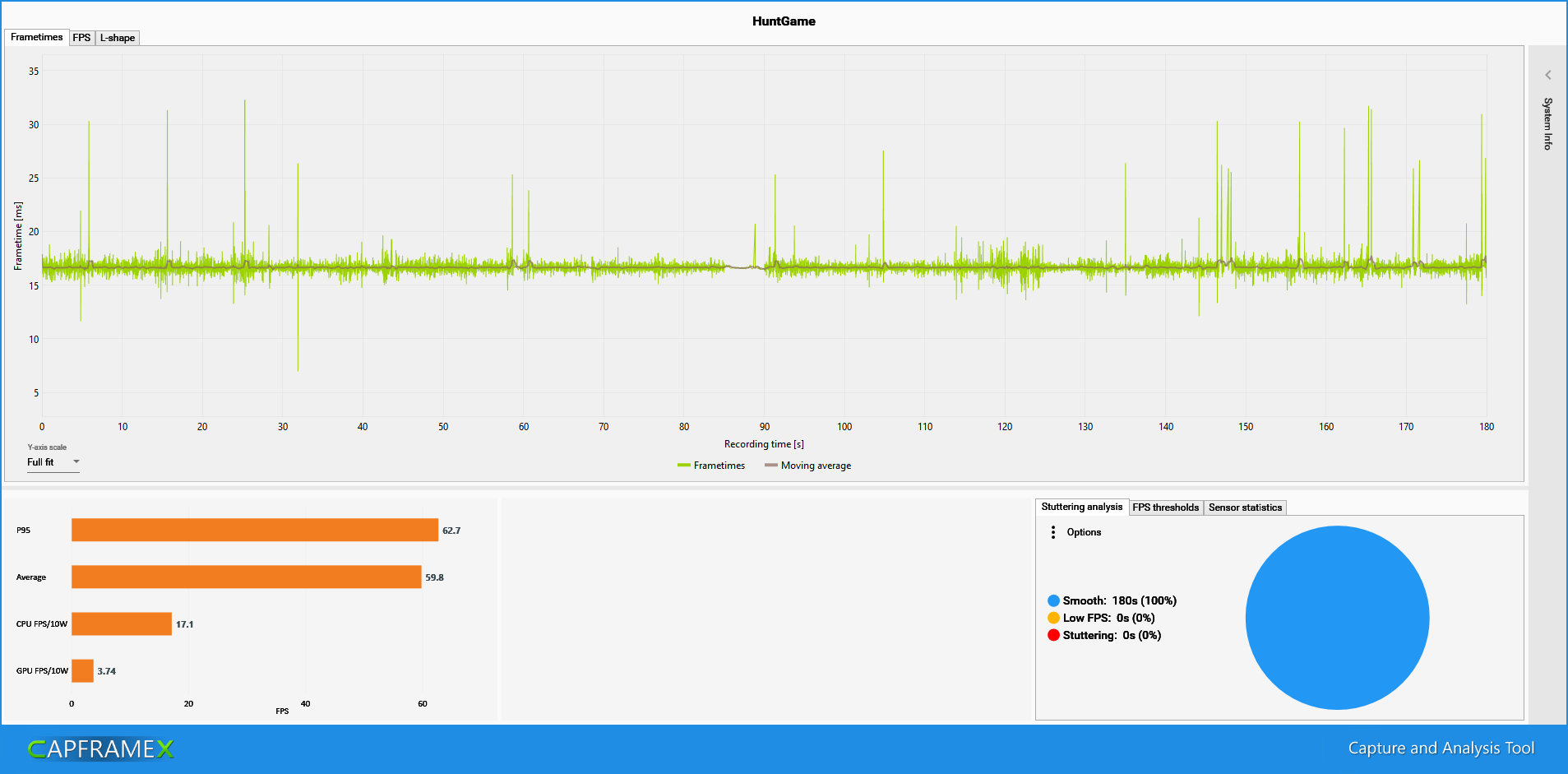Image resolution: width=1568 pixels, height=774 pixels.
Task: Click the 'Y-axis scale' label
Action: coord(47,447)
